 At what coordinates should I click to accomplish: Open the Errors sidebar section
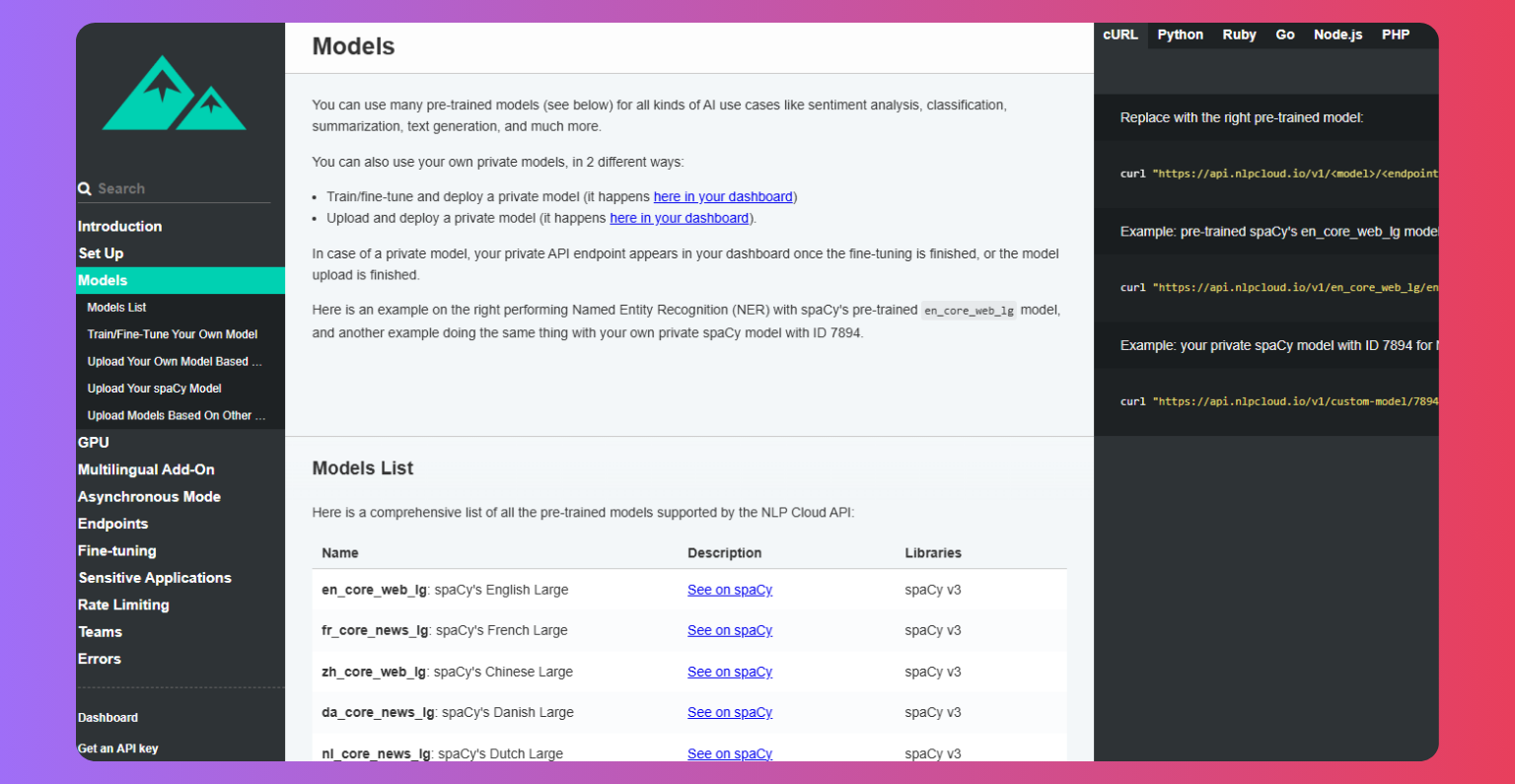pos(99,659)
